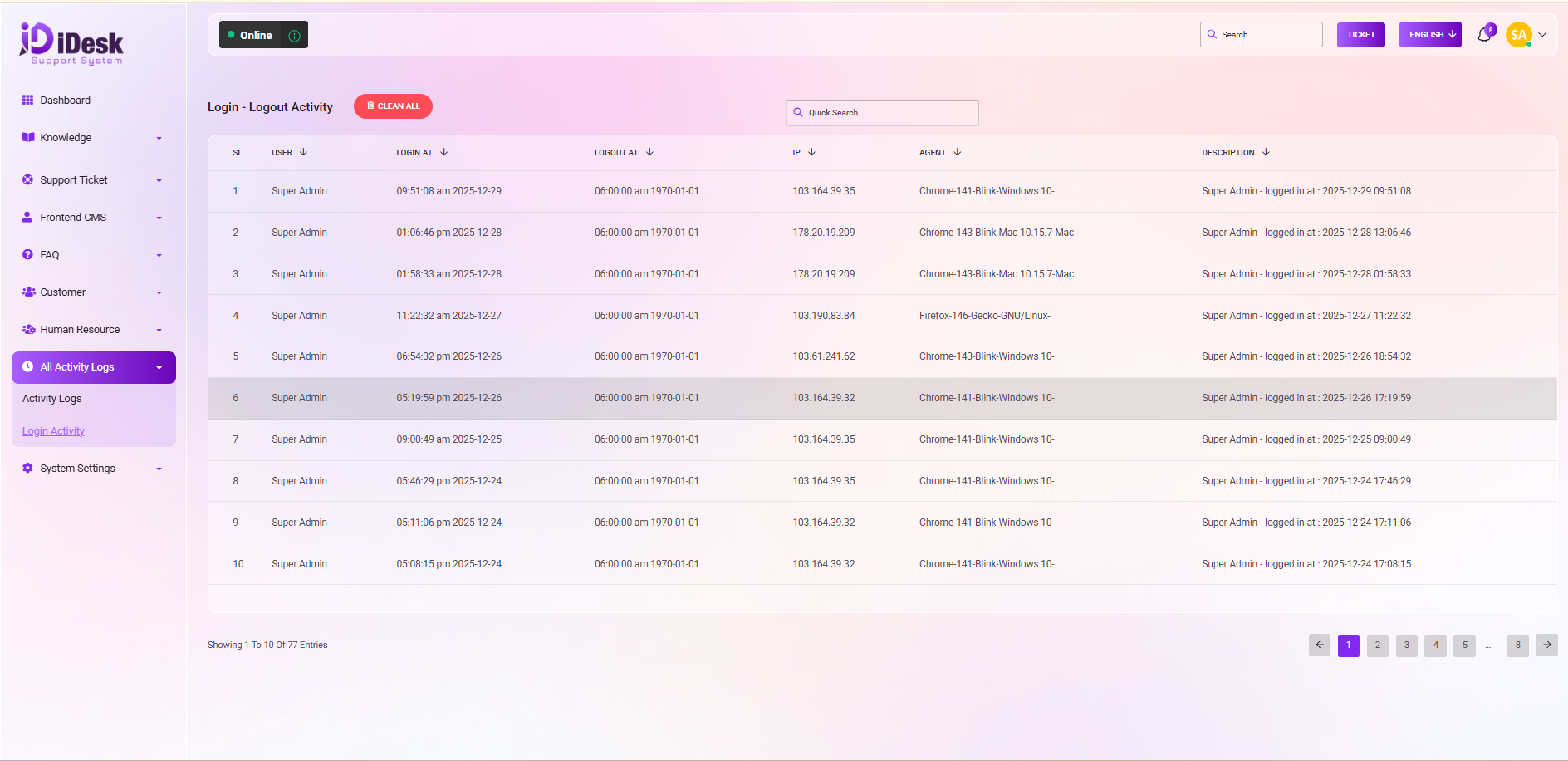Click the iDesk logo
The image size is (1568, 761).
point(71,43)
